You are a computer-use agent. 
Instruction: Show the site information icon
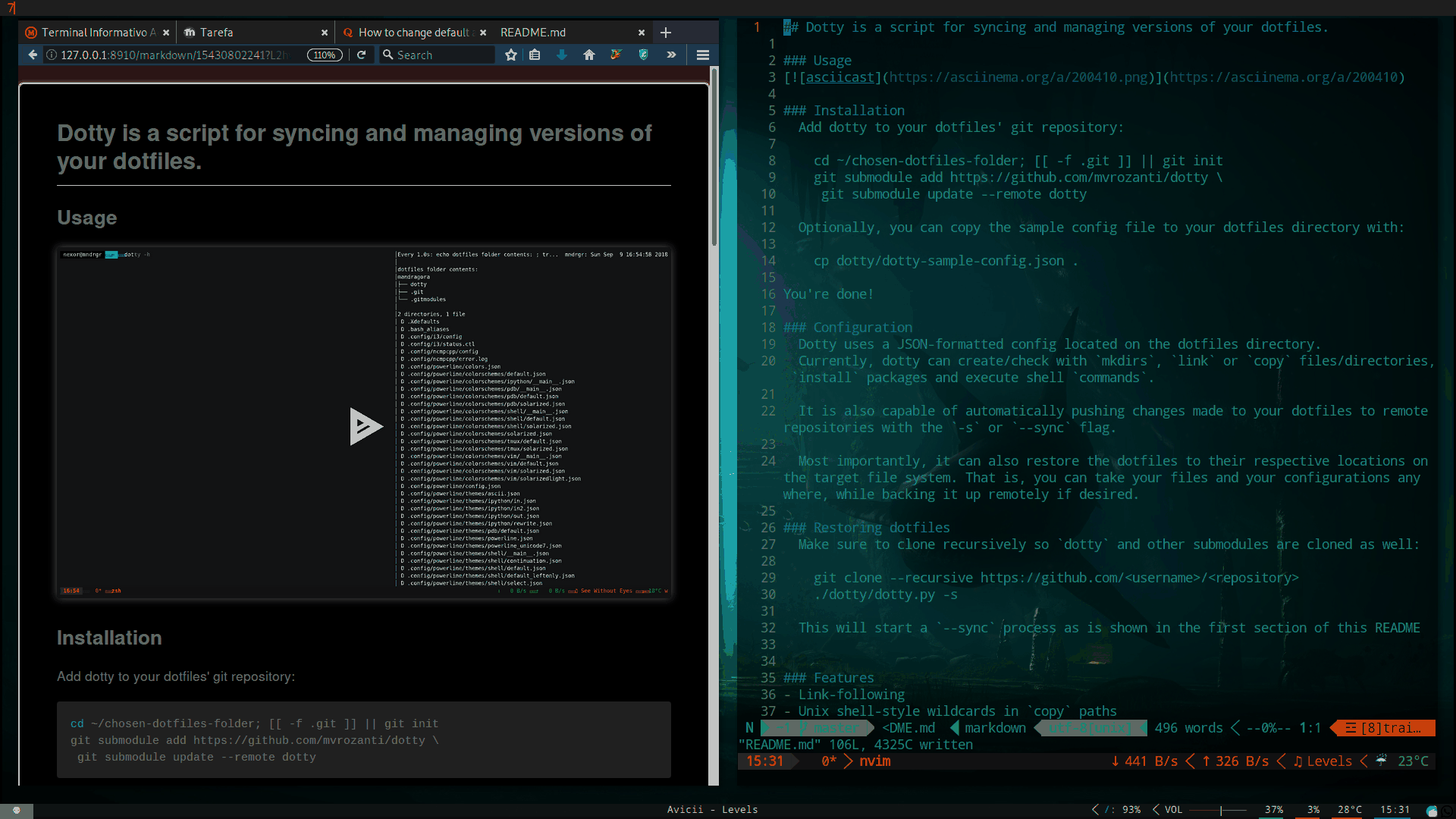click(52, 55)
